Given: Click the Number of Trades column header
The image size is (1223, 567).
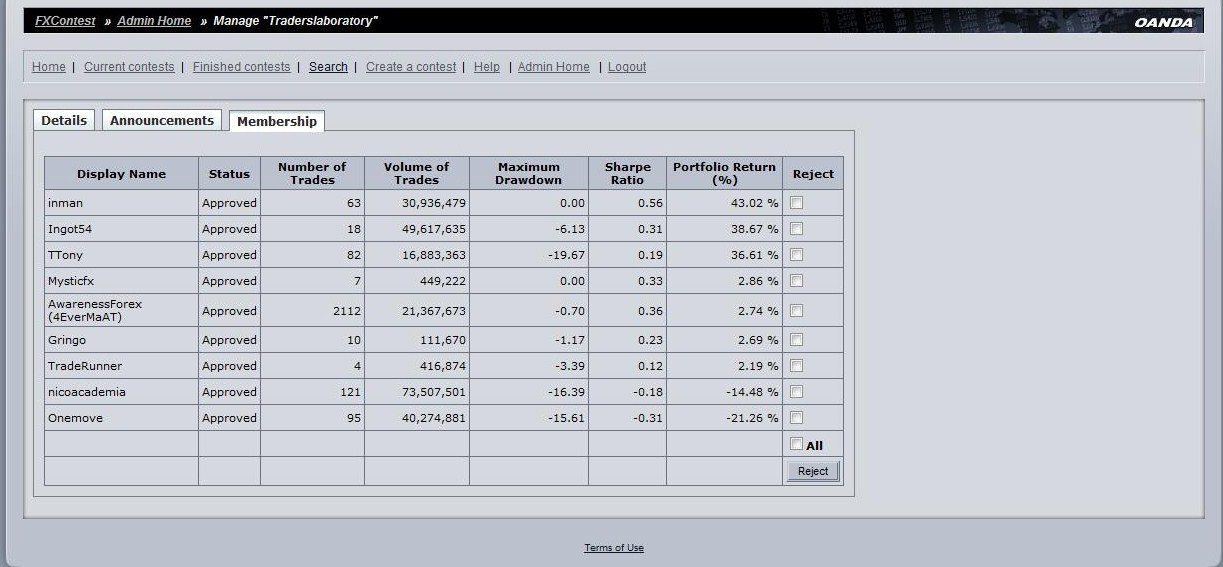Looking at the screenshot, I should click(x=312, y=174).
